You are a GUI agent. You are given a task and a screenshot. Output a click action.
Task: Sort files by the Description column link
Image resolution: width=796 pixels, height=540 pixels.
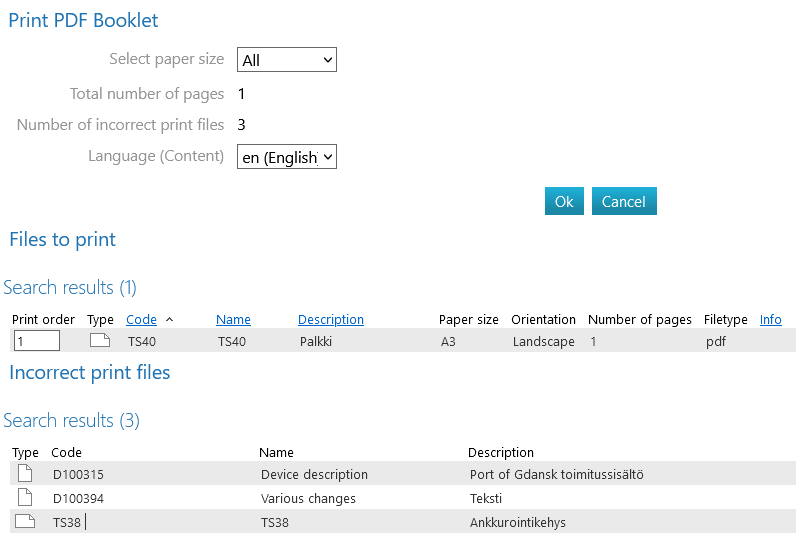click(x=330, y=320)
